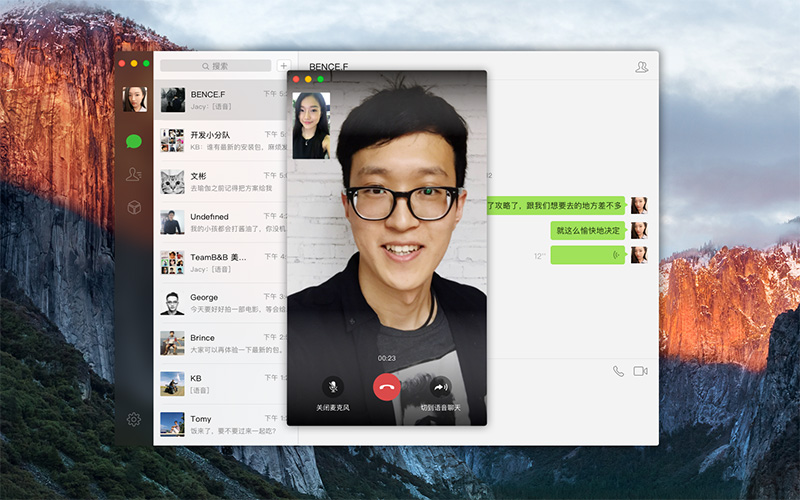Screen dimensions: 800x500
Task: Switch to voice chat with 切到语音聊天
Action: [440, 387]
